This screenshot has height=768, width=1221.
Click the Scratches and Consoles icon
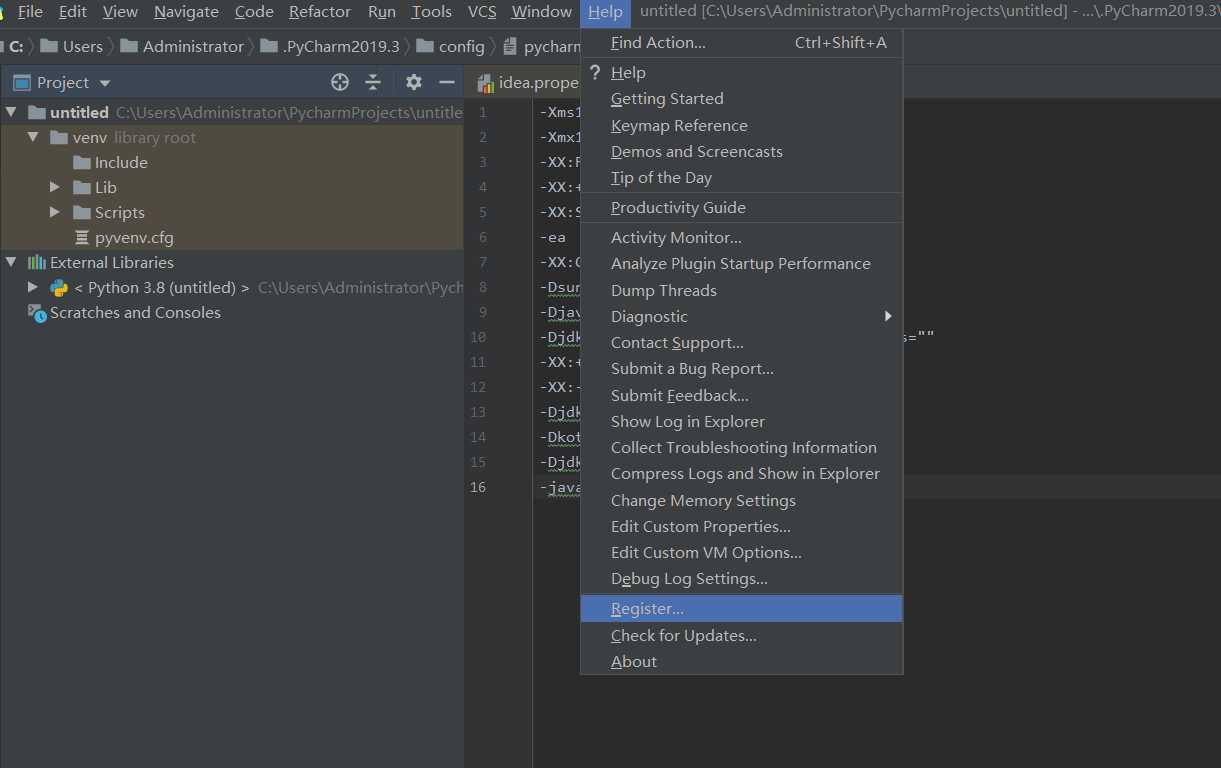[x=37, y=313]
